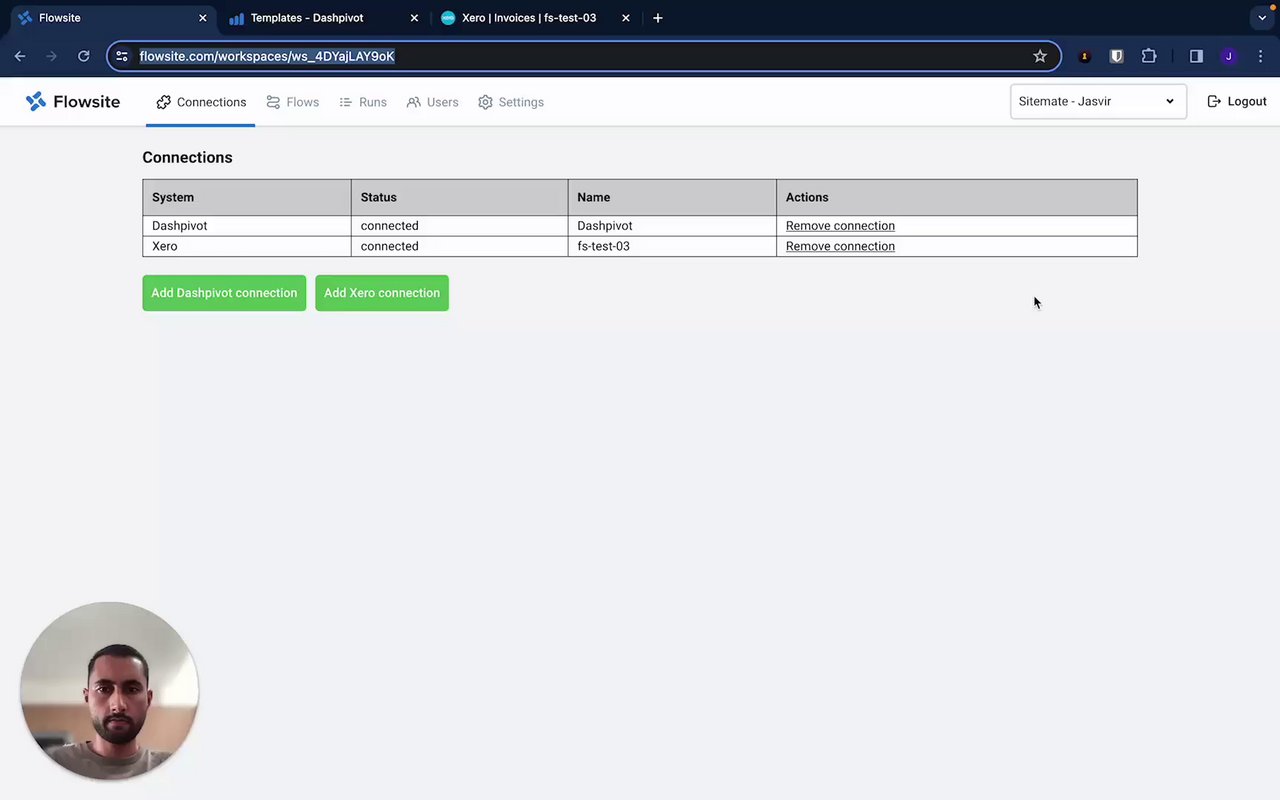The width and height of the screenshot is (1280, 800).
Task: Click the Connections page heading
Action: click(187, 157)
